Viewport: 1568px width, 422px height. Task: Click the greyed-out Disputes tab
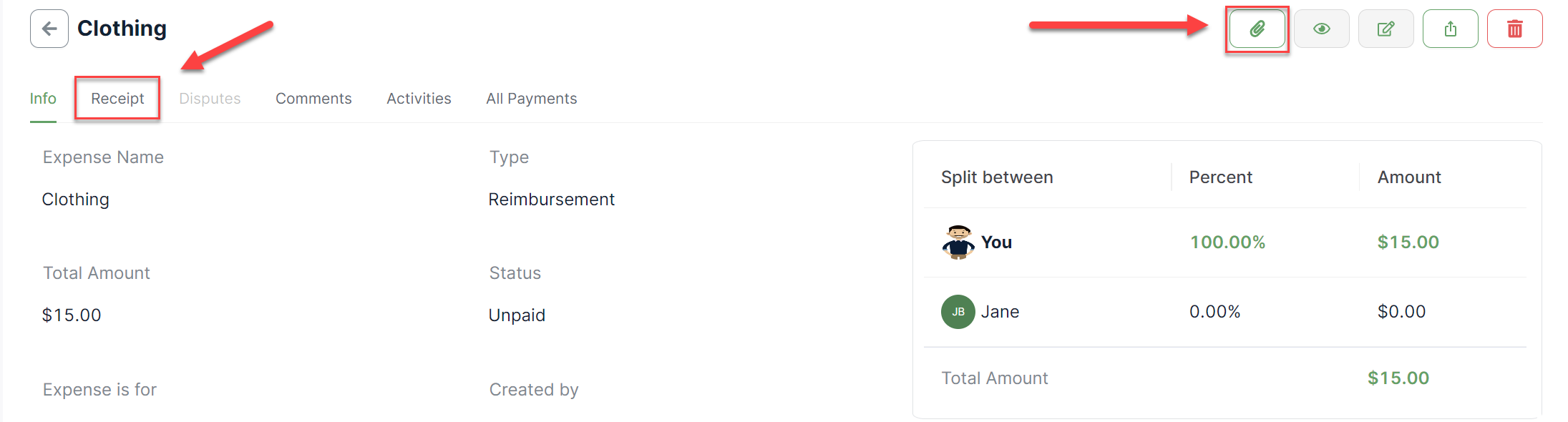[x=210, y=99]
